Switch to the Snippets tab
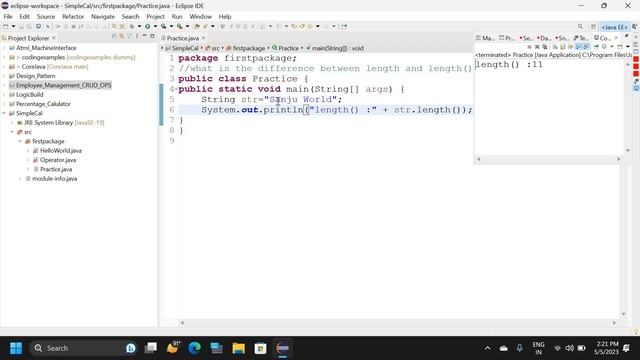The height and width of the screenshot is (360, 640). point(562,38)
